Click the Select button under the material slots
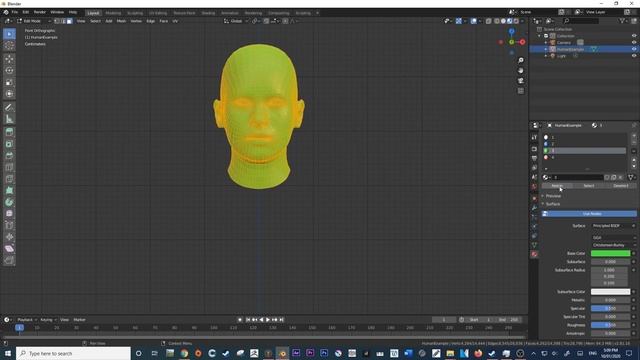The height and width of the screenshot is (360, 640). click(589, 186)
